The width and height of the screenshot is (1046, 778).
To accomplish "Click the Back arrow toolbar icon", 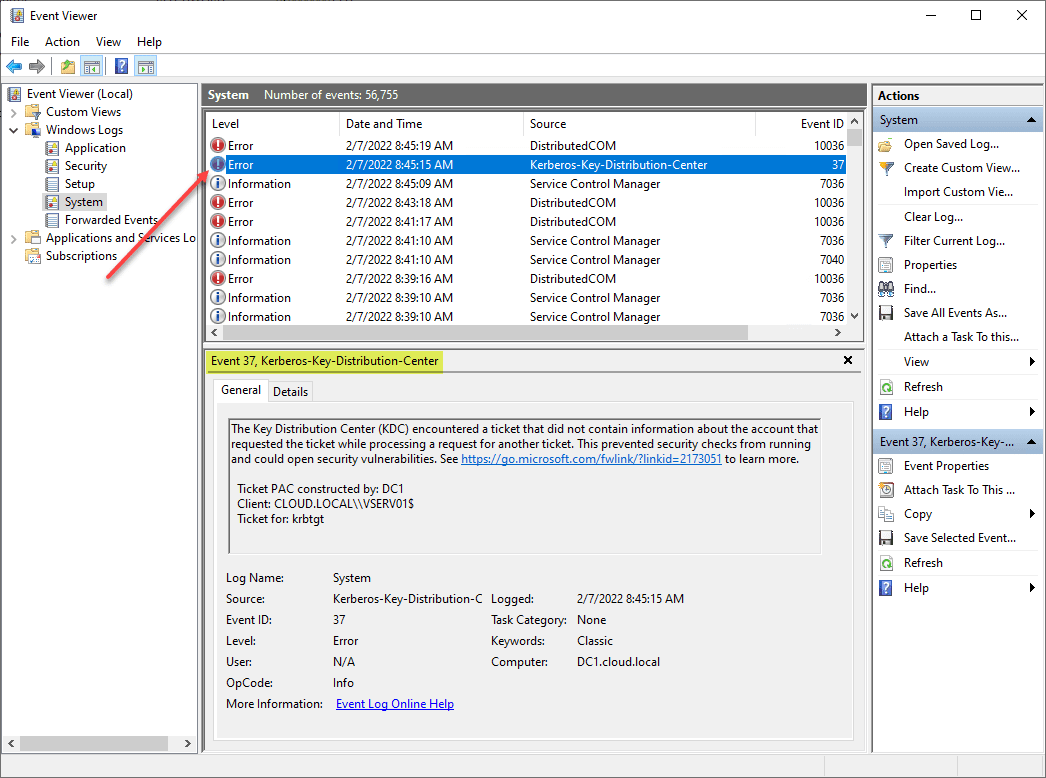I will 14,67.
